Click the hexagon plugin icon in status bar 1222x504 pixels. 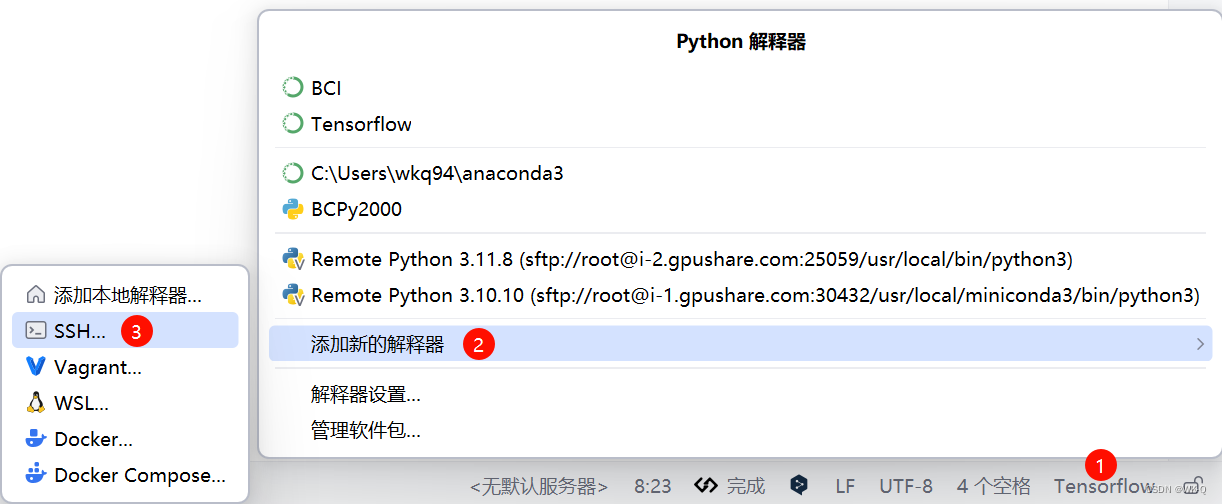pos(799,485)
